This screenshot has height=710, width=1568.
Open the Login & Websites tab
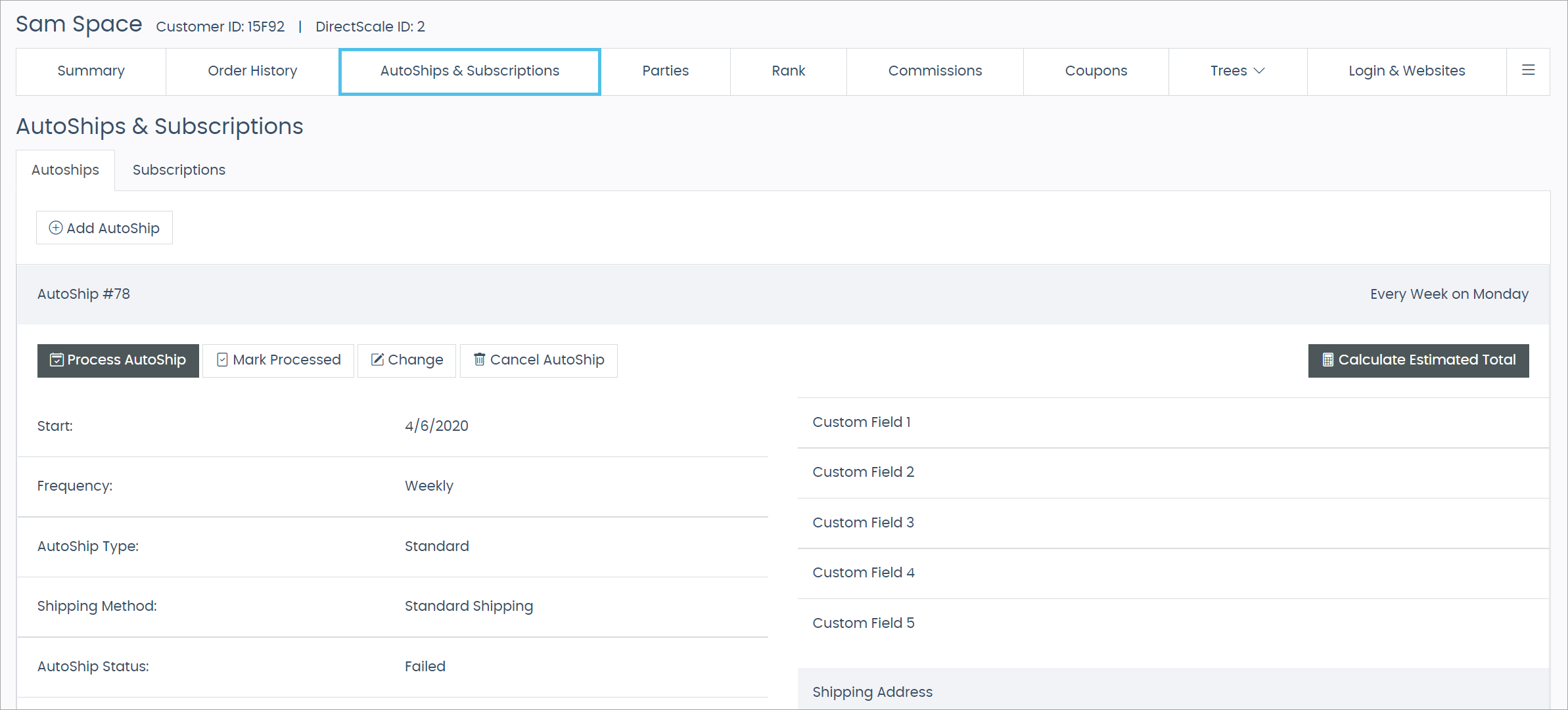coord(1406,71)
